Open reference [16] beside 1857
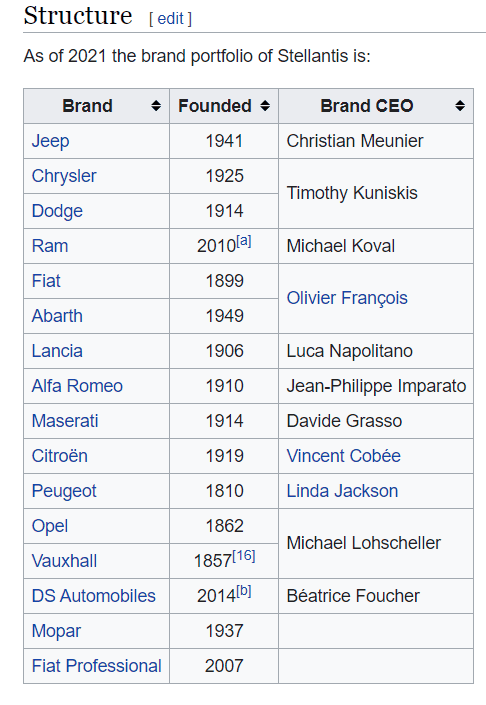Viewport: 486px width, 705px height. point(244,556)
